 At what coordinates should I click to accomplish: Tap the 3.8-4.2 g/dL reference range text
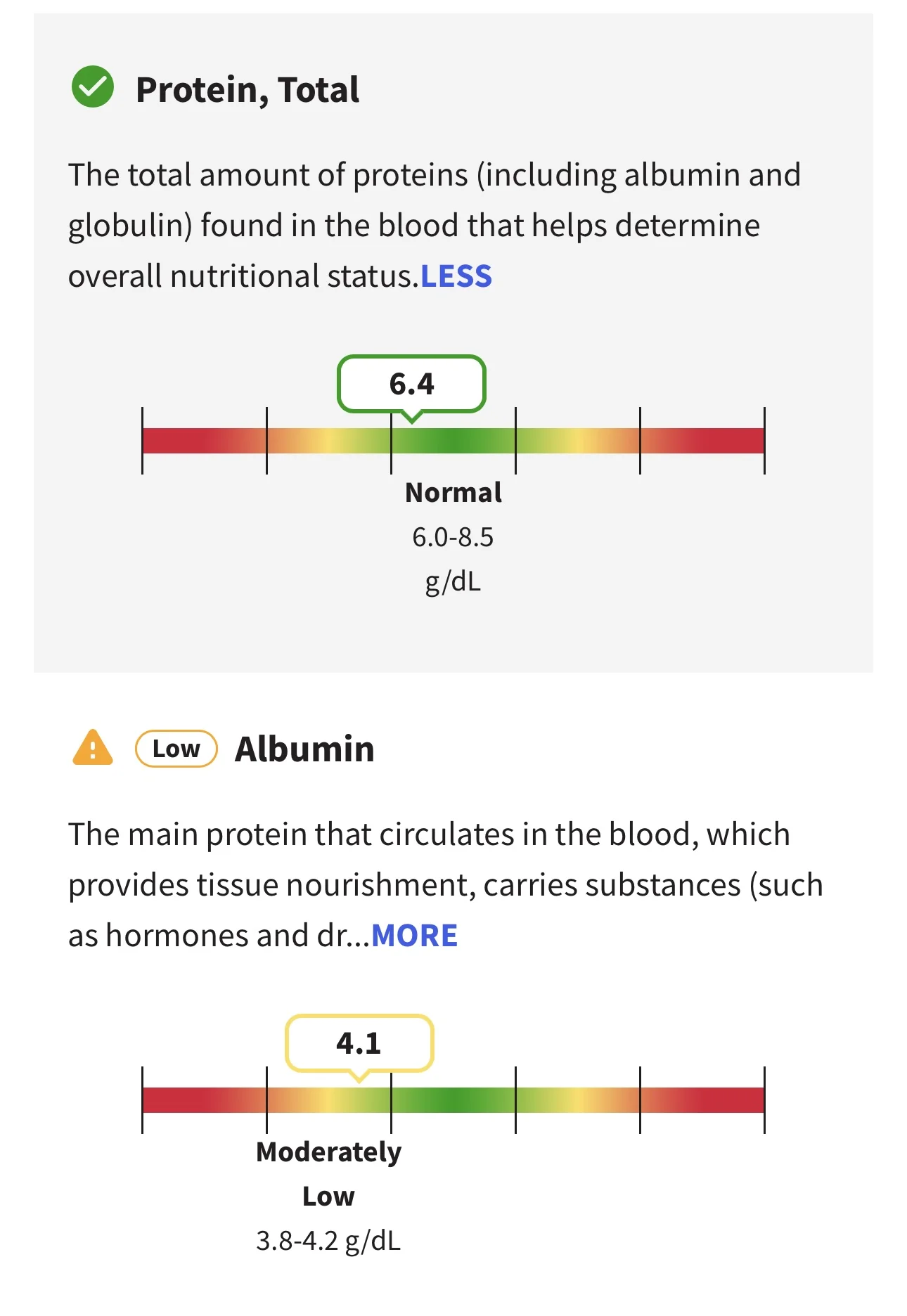[x=329, y=1241]
